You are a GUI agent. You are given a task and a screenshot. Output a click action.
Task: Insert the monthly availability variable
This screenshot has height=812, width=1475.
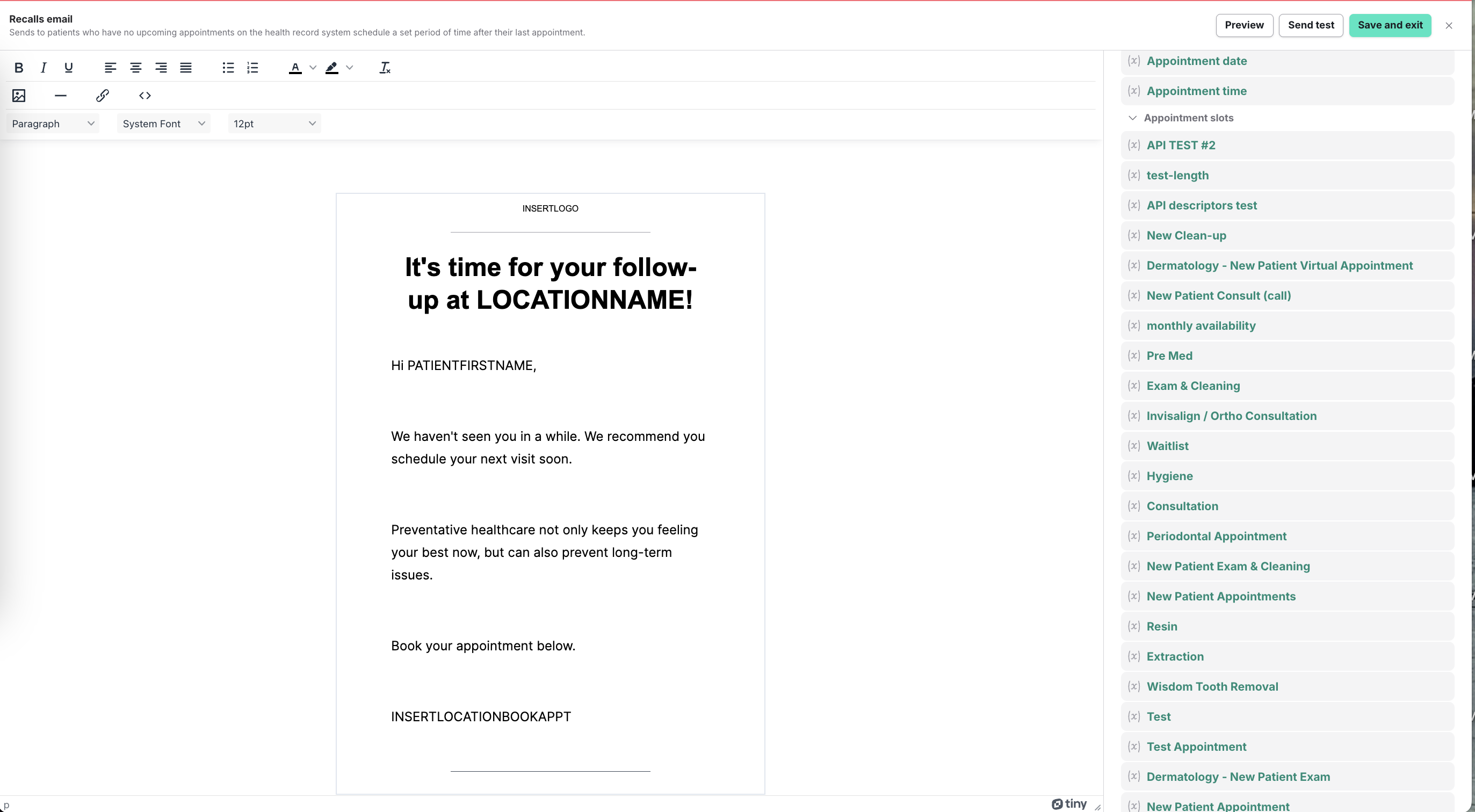1287,326
